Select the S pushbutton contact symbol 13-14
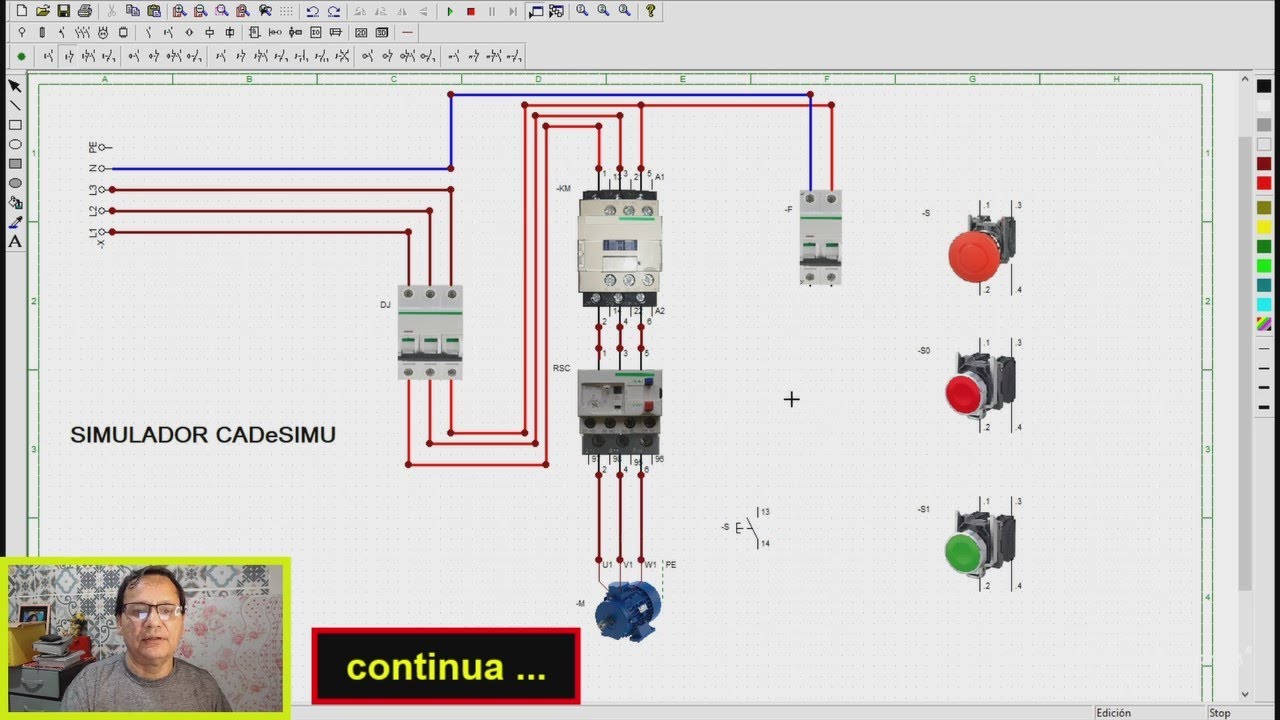Screen dimensions: 1280x720 748,527
